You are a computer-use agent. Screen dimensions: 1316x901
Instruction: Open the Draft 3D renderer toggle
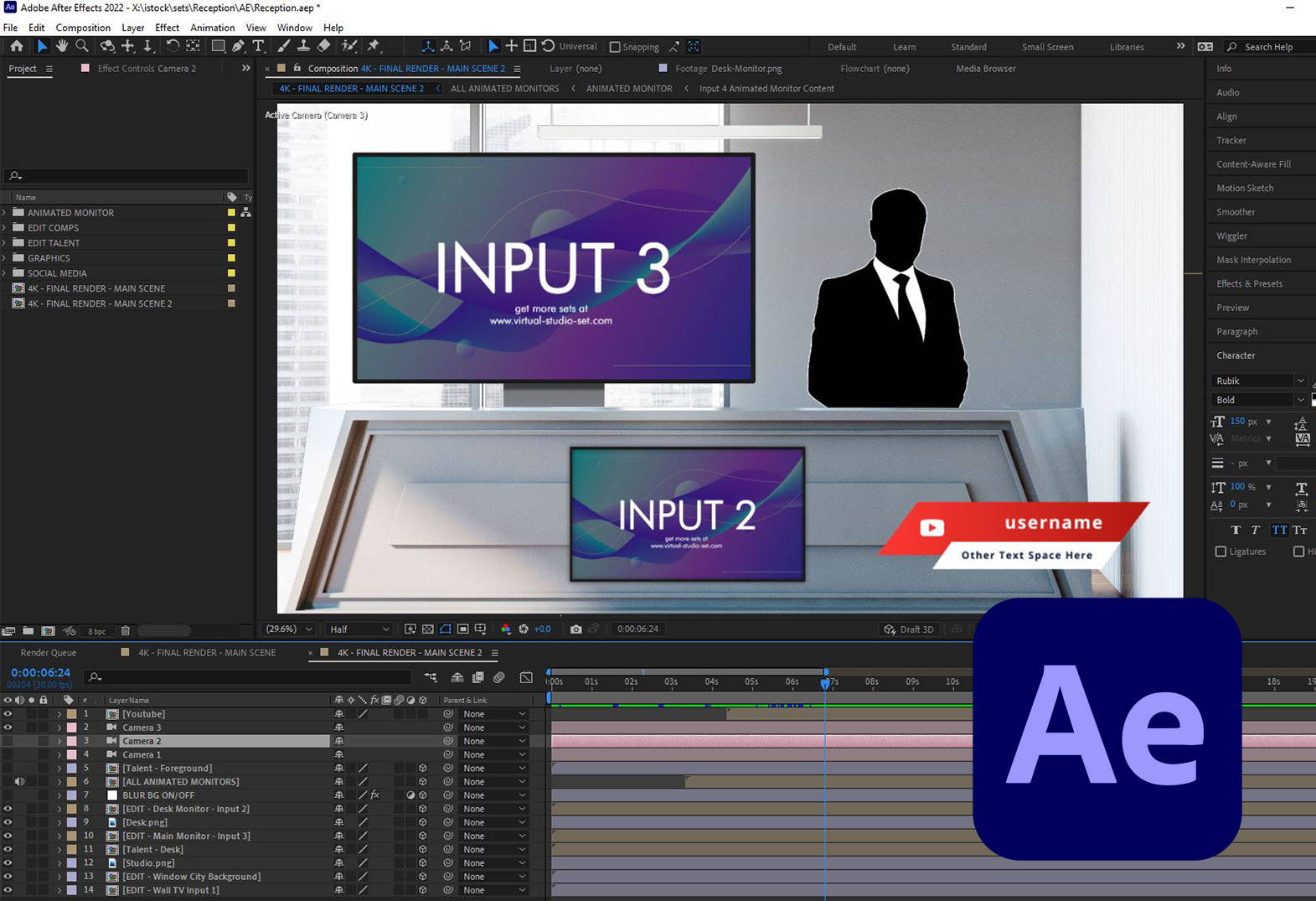click(x=909, y=629)
